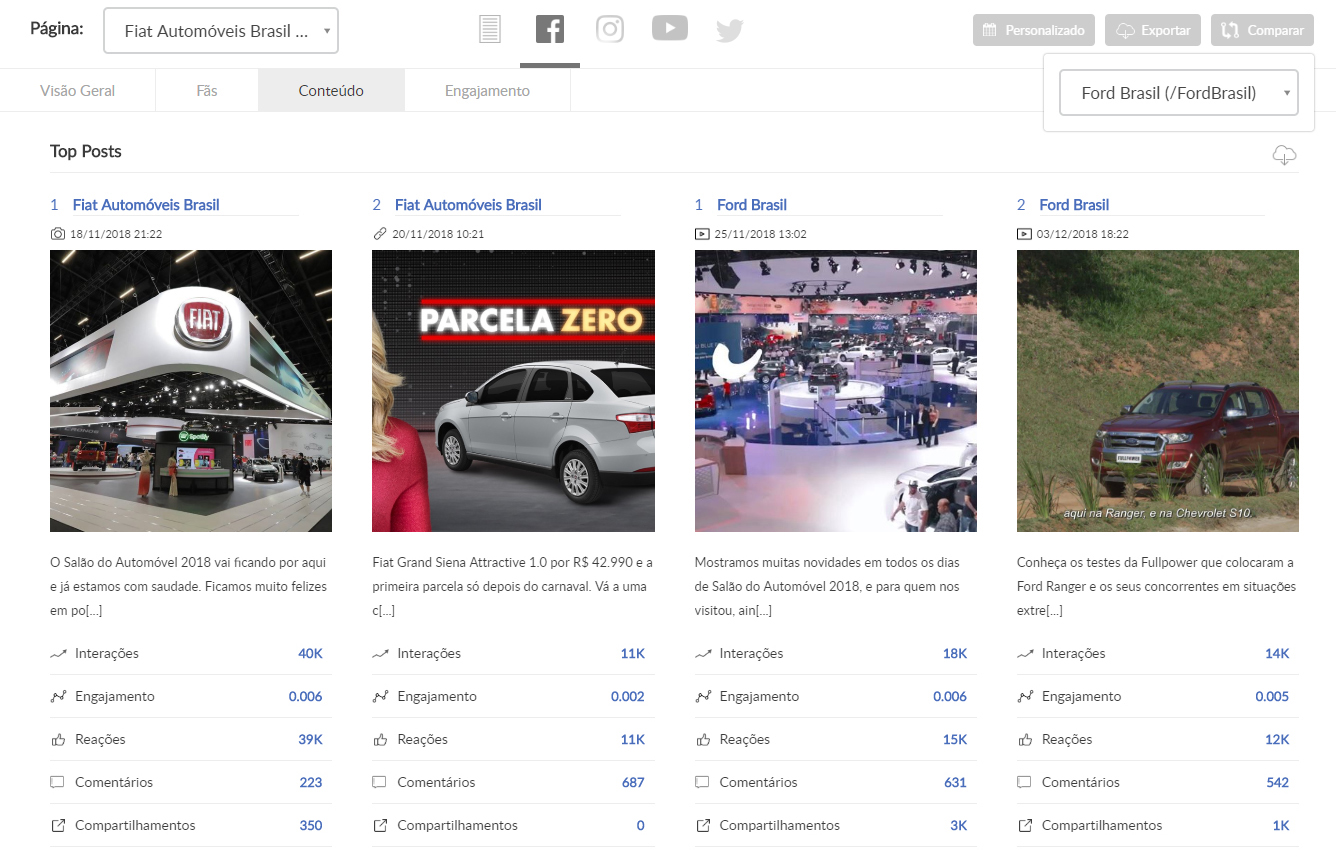Viewport: 1336px width, 868px height.
Task: Open the Visão Geral tab
Action: click(x=77, y=91)
